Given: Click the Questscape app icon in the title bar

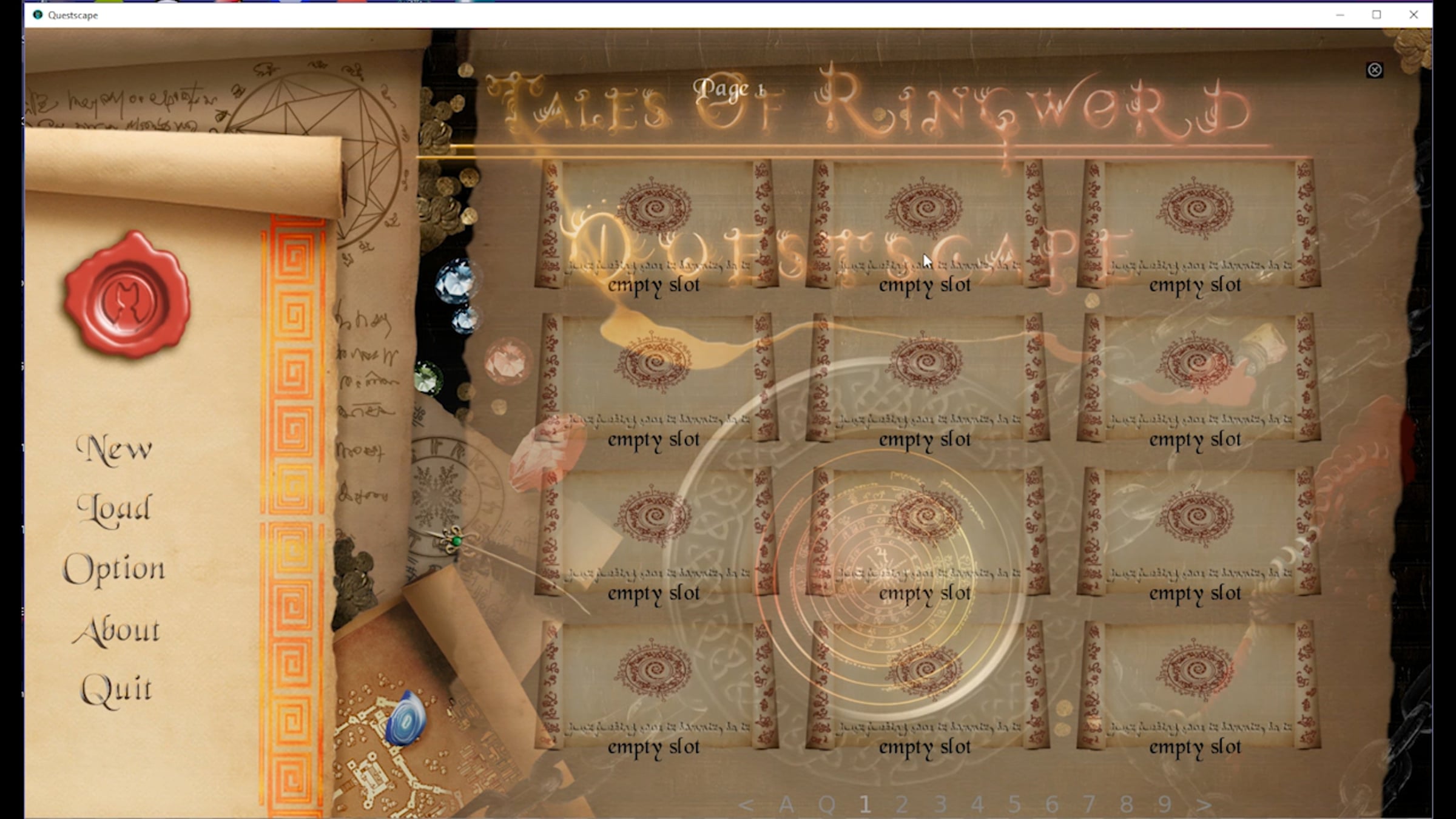Looking at the screenshot, I should pyautogui.click(x=38, y=15).
